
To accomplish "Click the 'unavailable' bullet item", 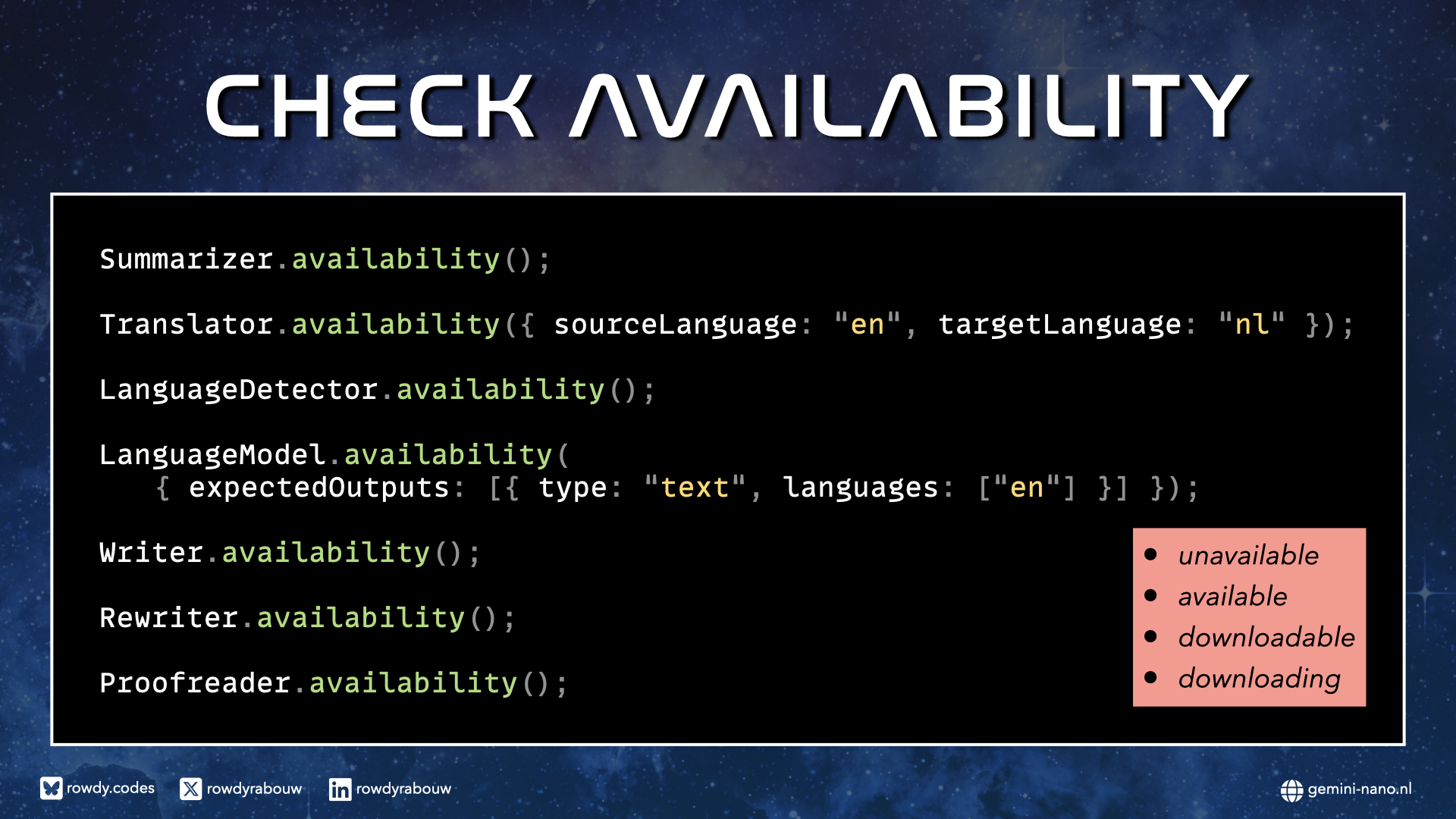I will [x=1247, y=555].
